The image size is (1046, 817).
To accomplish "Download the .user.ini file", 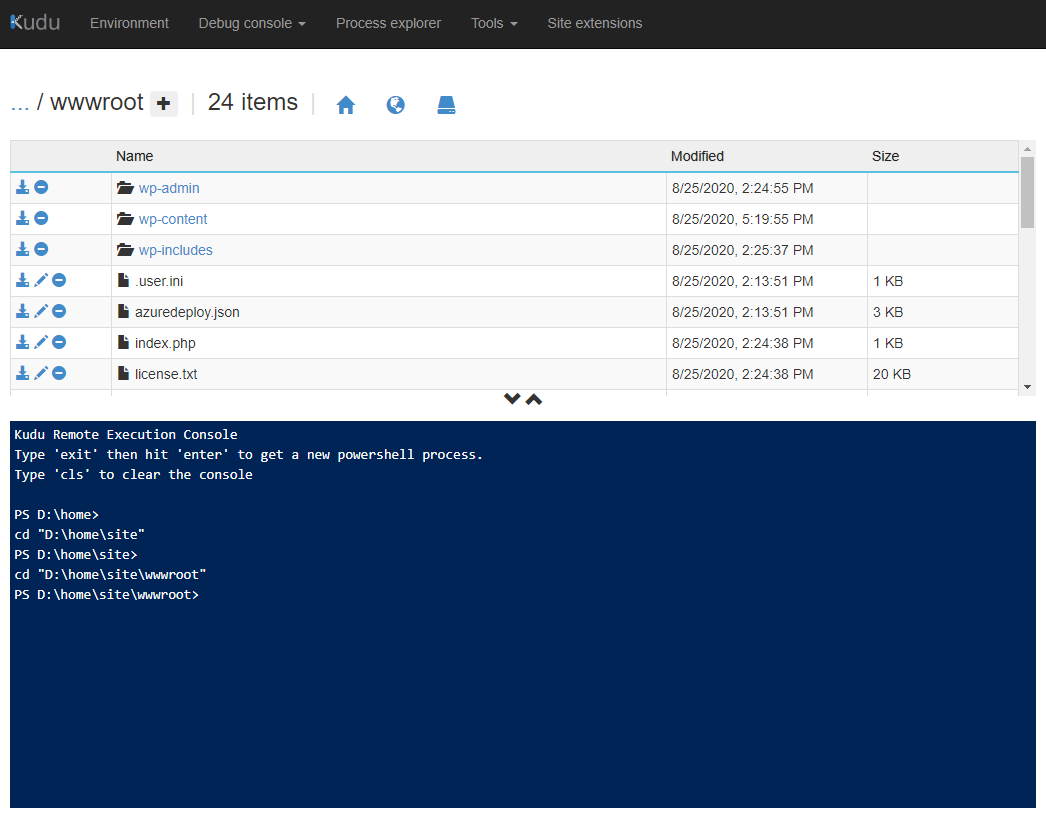I will 23,280.
